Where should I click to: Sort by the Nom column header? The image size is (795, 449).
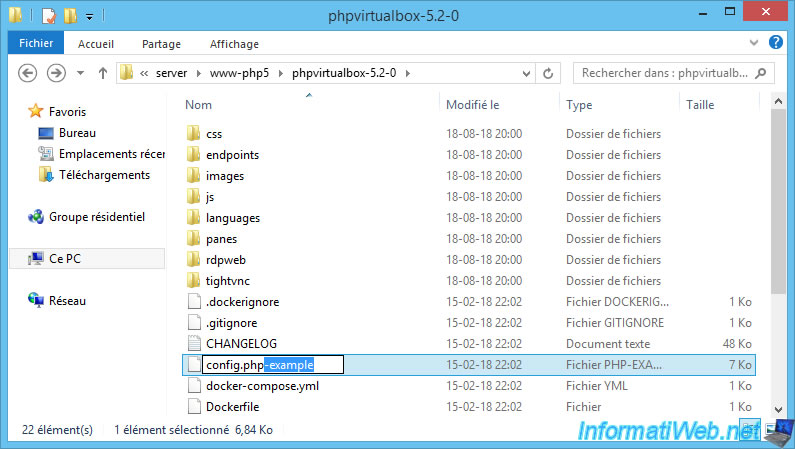(x=198, y=105)
